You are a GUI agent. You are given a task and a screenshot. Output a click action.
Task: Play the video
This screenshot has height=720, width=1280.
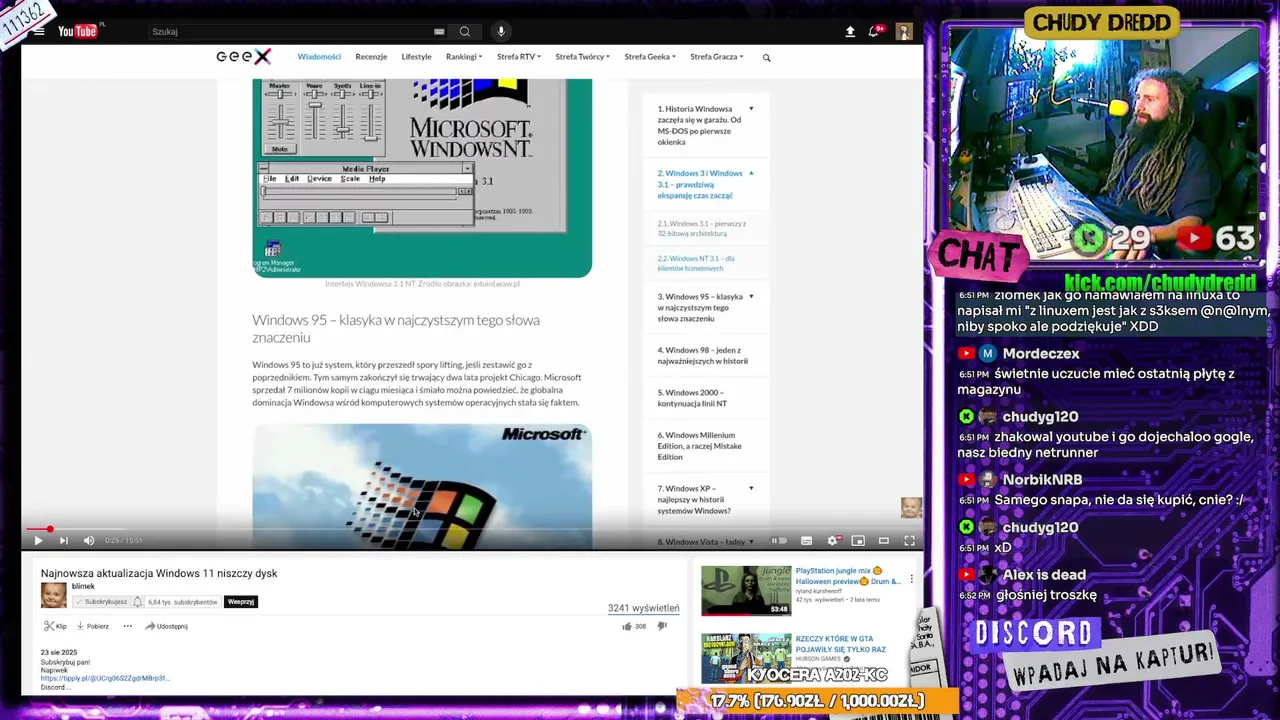point(38,541)
